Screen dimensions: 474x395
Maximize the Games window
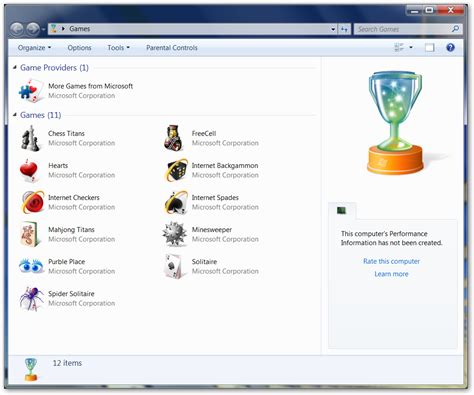(430, 11)
